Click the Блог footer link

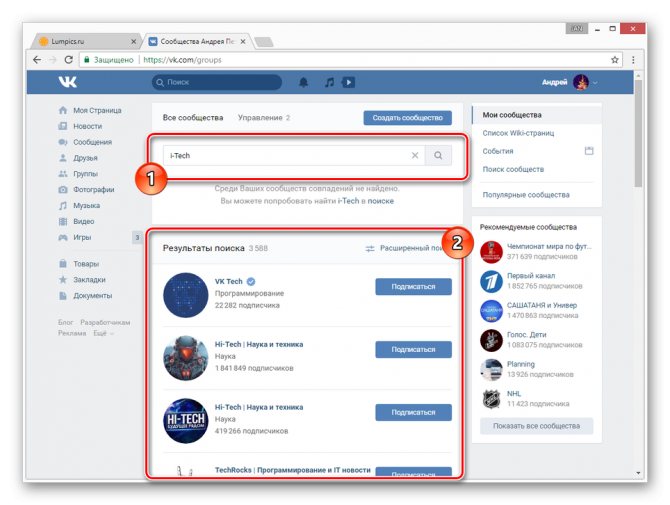click(x=65, y=322)
